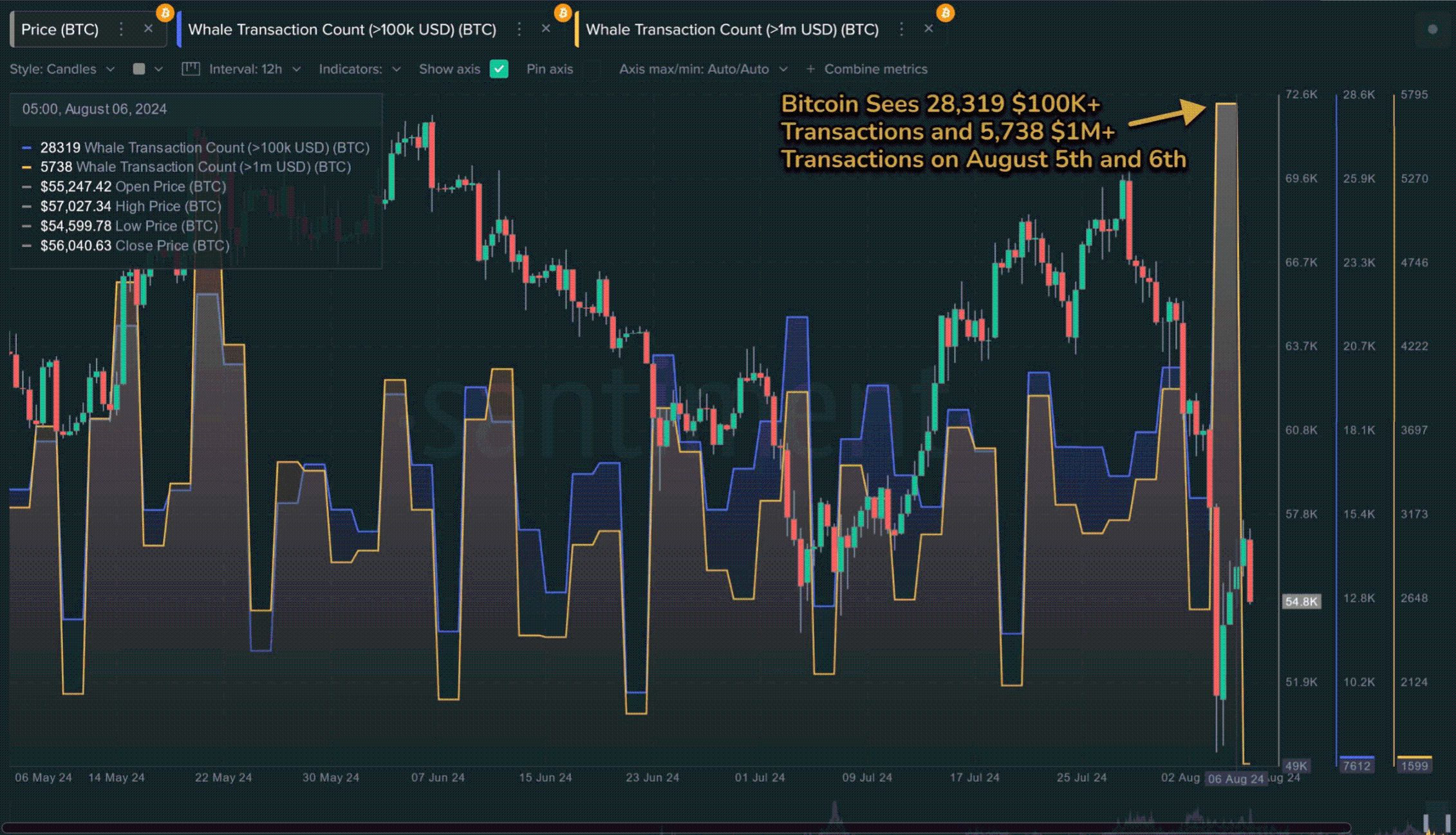Click the interval ruler icon
The height and width of the screenshot is (835, 1456).
191,69
